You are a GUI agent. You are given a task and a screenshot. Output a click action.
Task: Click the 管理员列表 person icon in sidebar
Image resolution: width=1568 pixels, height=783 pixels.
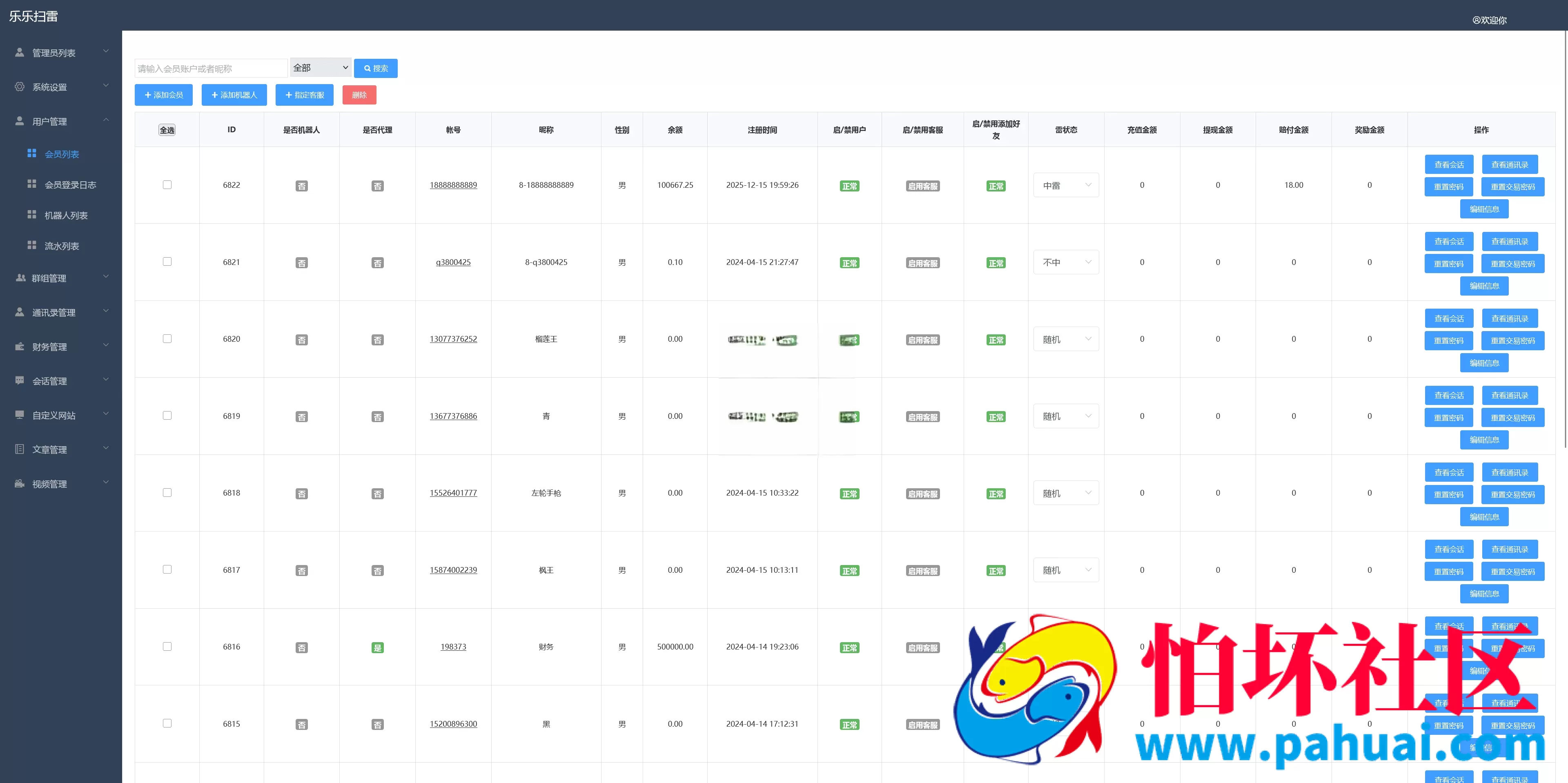point(20,52)
